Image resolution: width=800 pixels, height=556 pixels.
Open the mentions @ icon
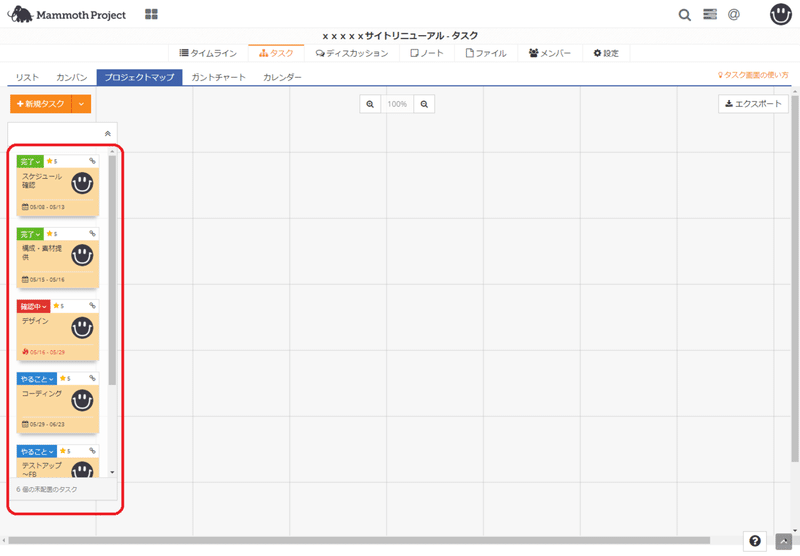click(x=734, y=14)
